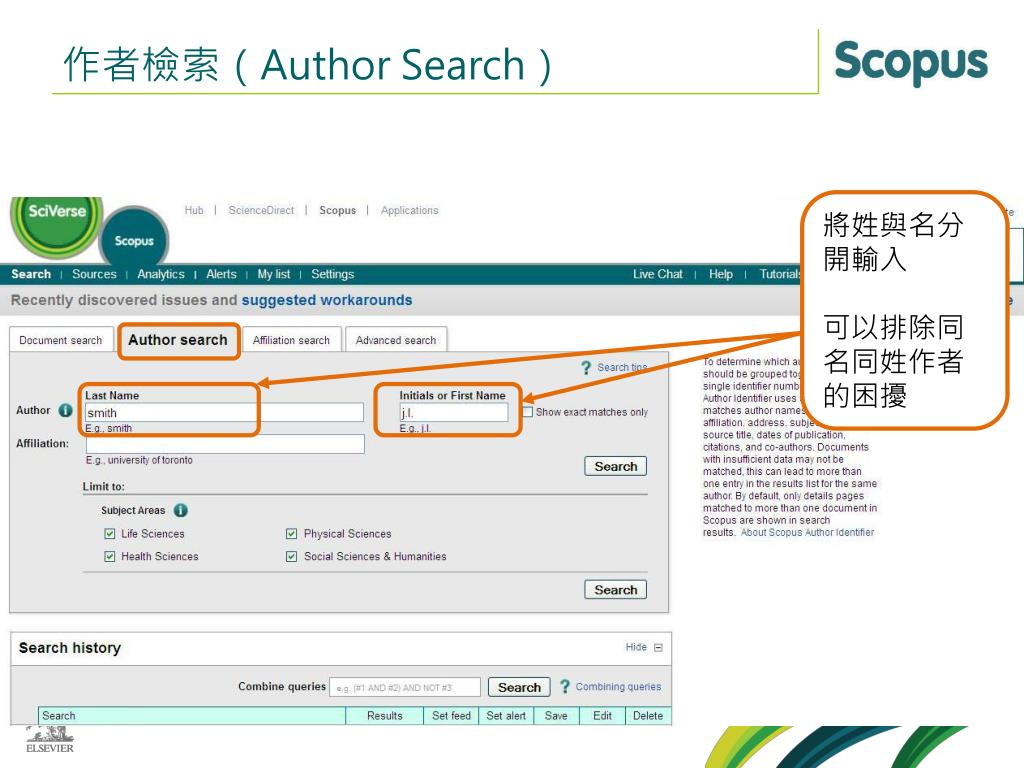1024x768 pixels.
Task: Go to the Hub link
Action: point(194,210)
